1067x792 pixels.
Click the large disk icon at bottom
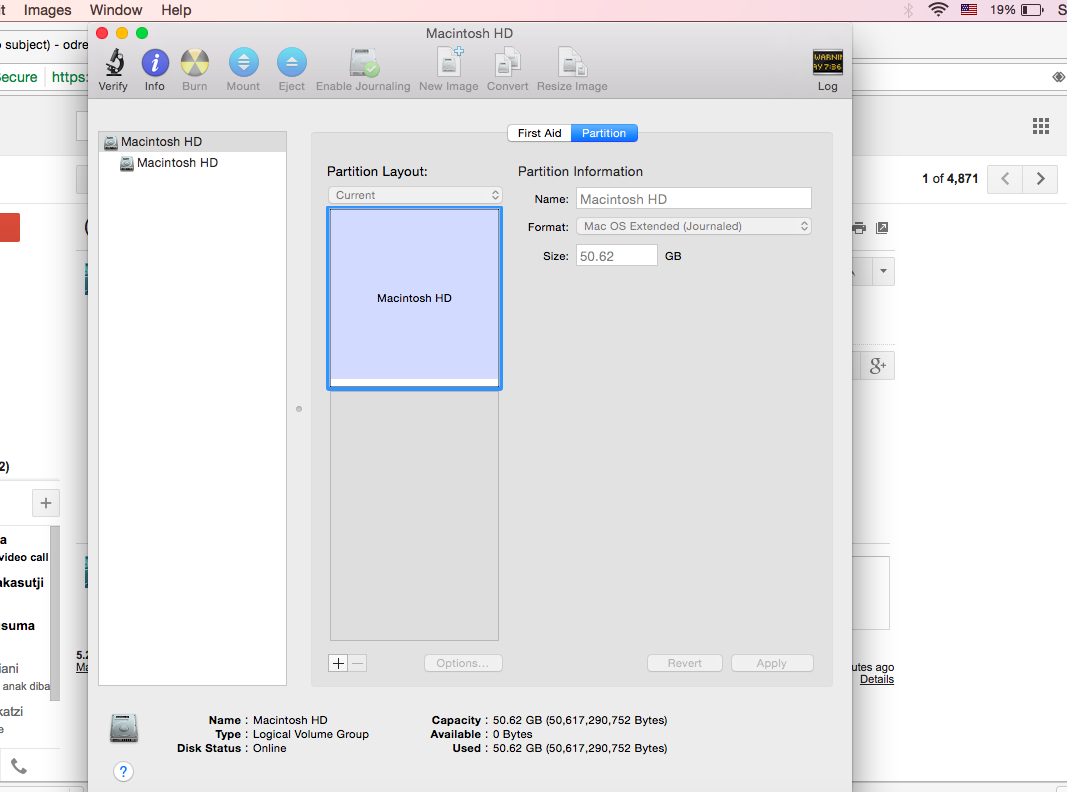click(x=124, y=728)
